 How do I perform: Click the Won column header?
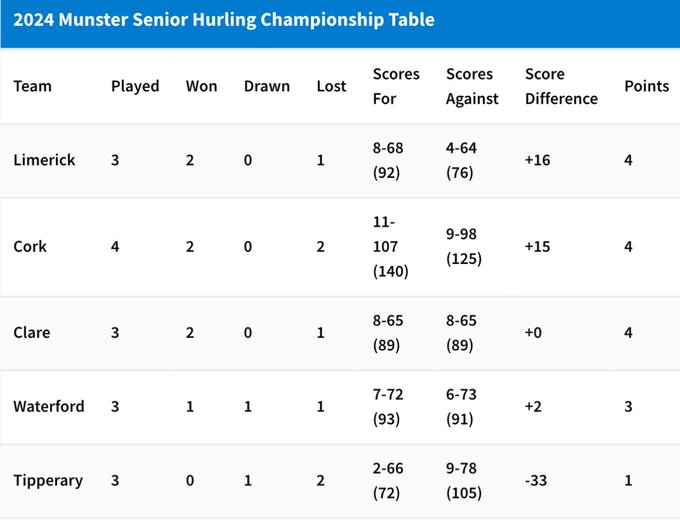[202, 86]
